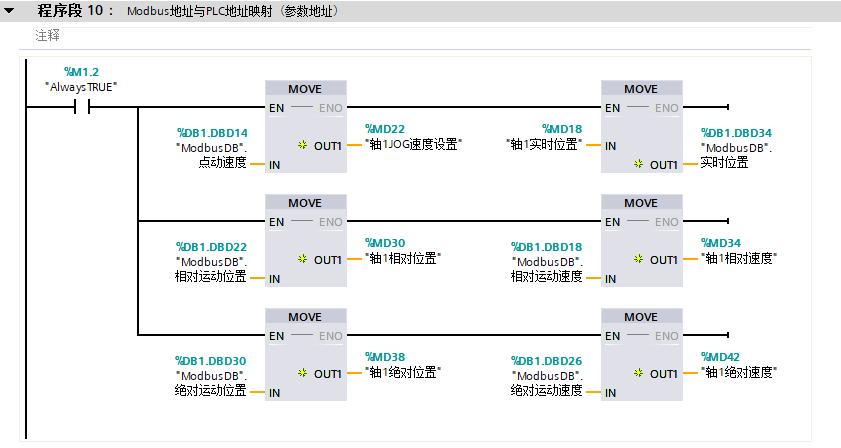Click the 注释 comment field
The image size is (841, 448).
click(x=48, y=35)
